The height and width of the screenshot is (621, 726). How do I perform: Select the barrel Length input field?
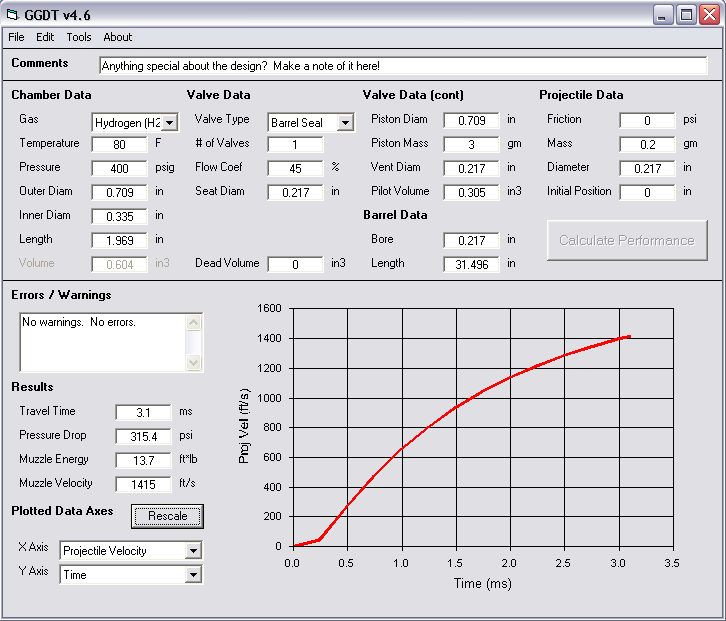point(471,264)
